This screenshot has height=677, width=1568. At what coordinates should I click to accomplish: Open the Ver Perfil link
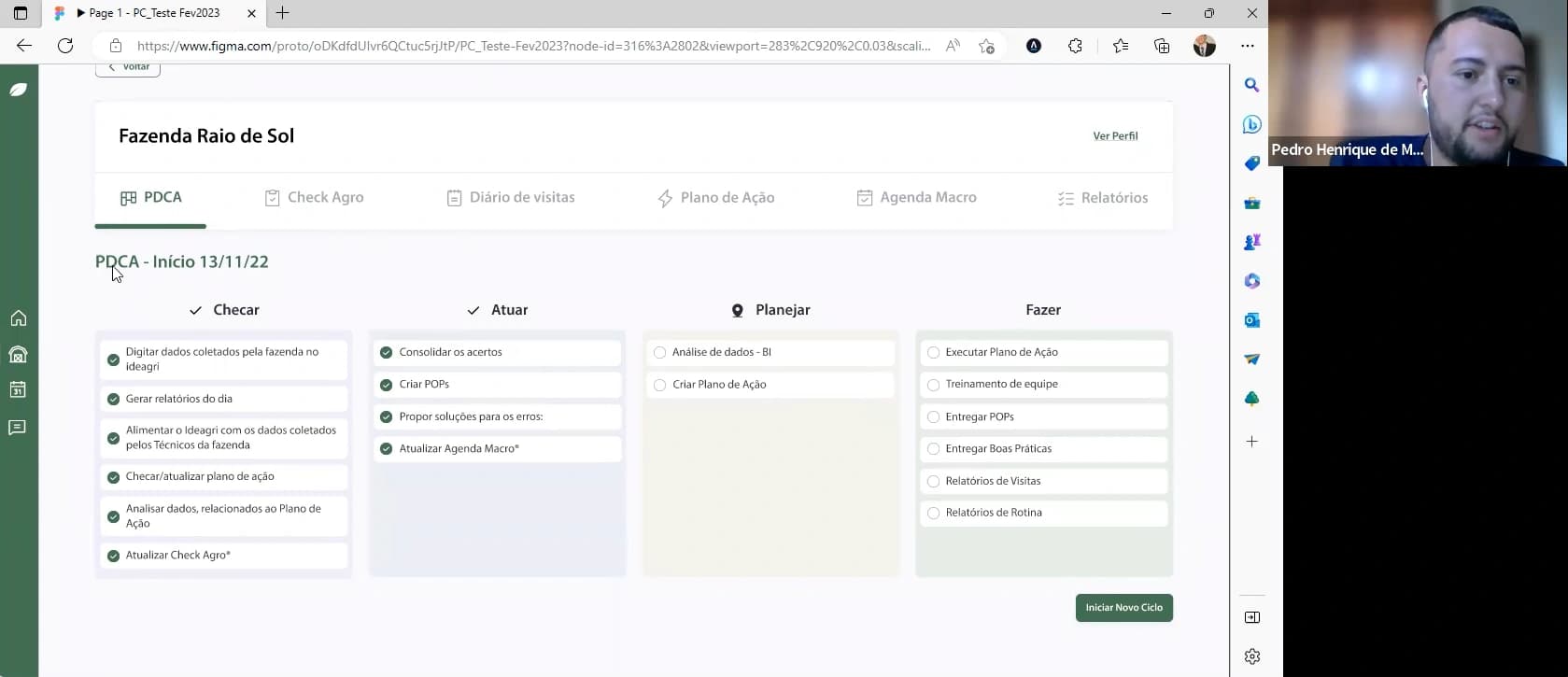point(1115,136)
